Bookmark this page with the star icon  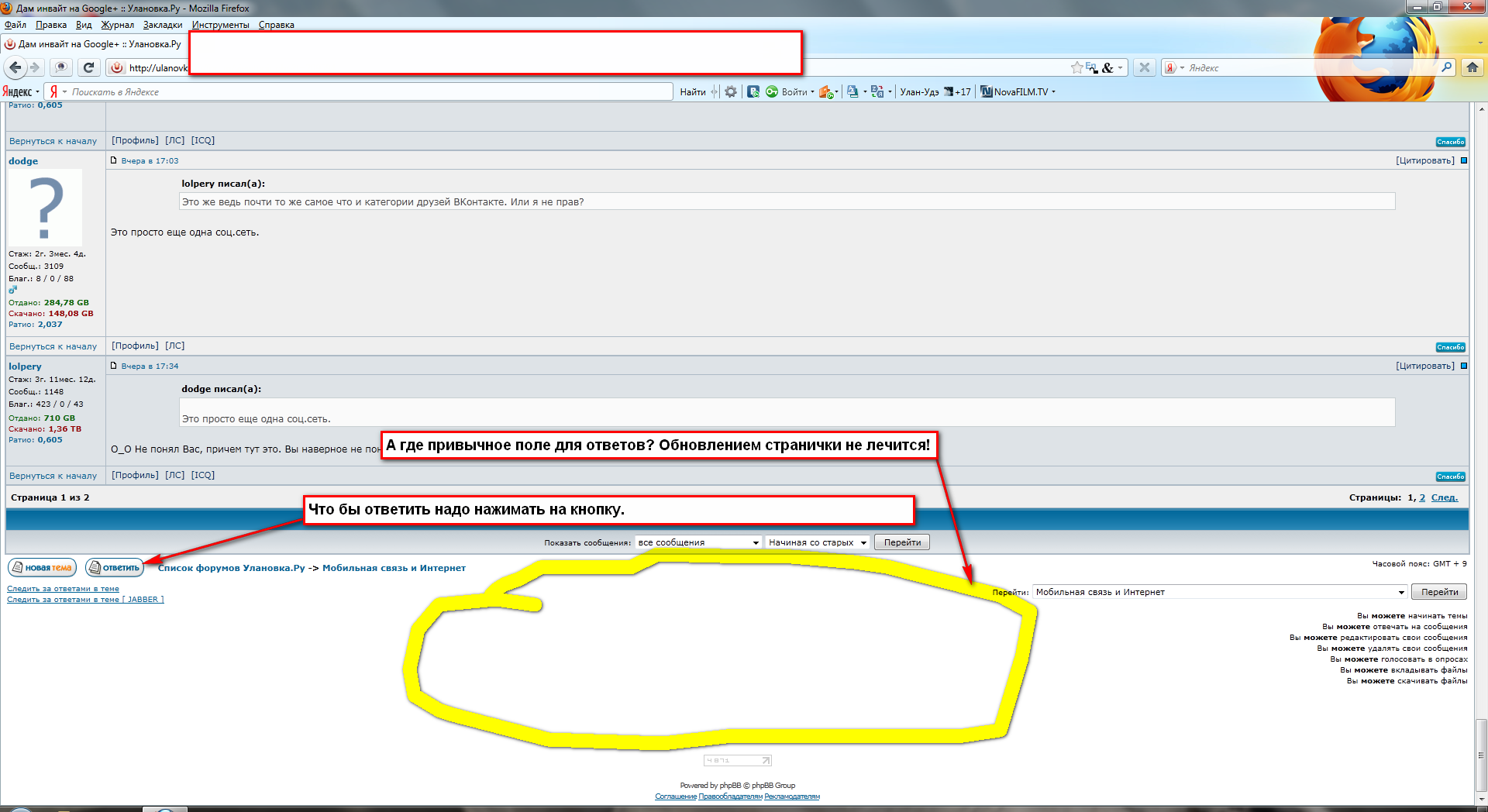tap(1076, 67)
